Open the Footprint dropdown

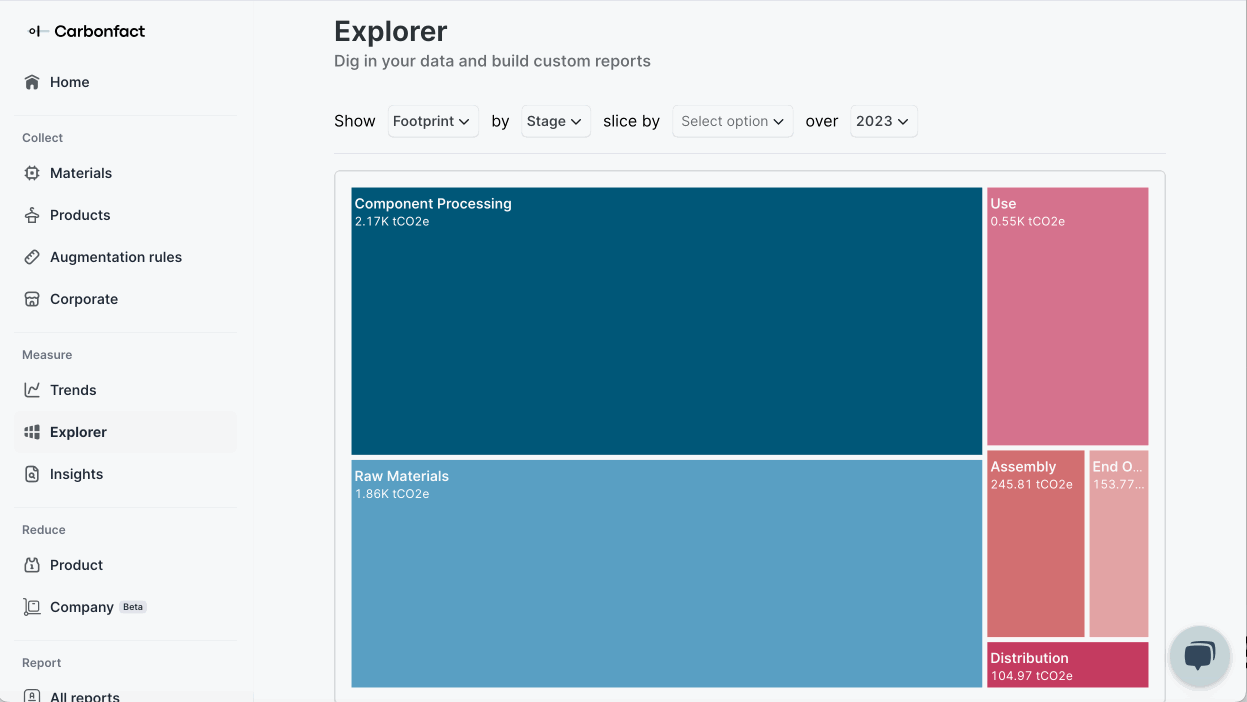(x=432, y=121)
